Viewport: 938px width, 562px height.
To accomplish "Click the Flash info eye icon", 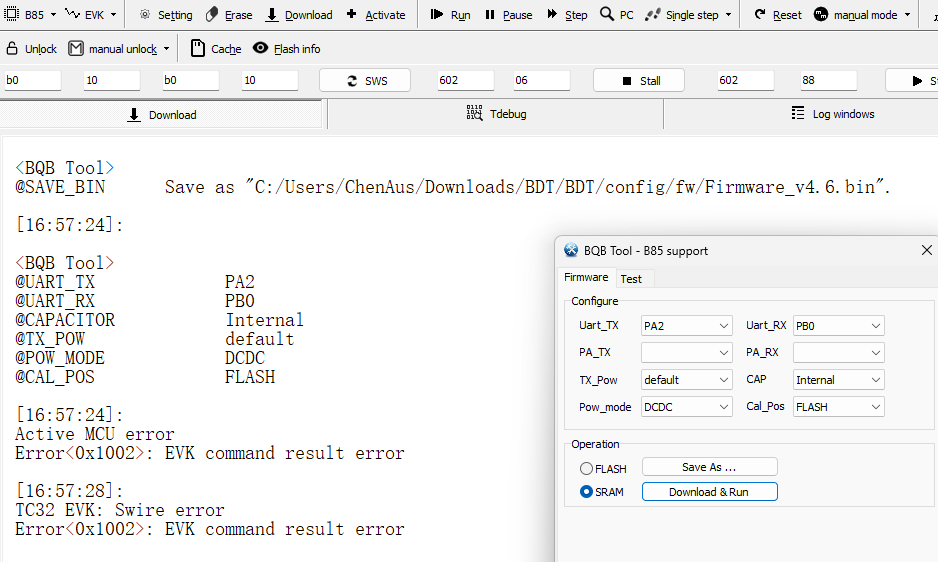I will pos(260,48).
